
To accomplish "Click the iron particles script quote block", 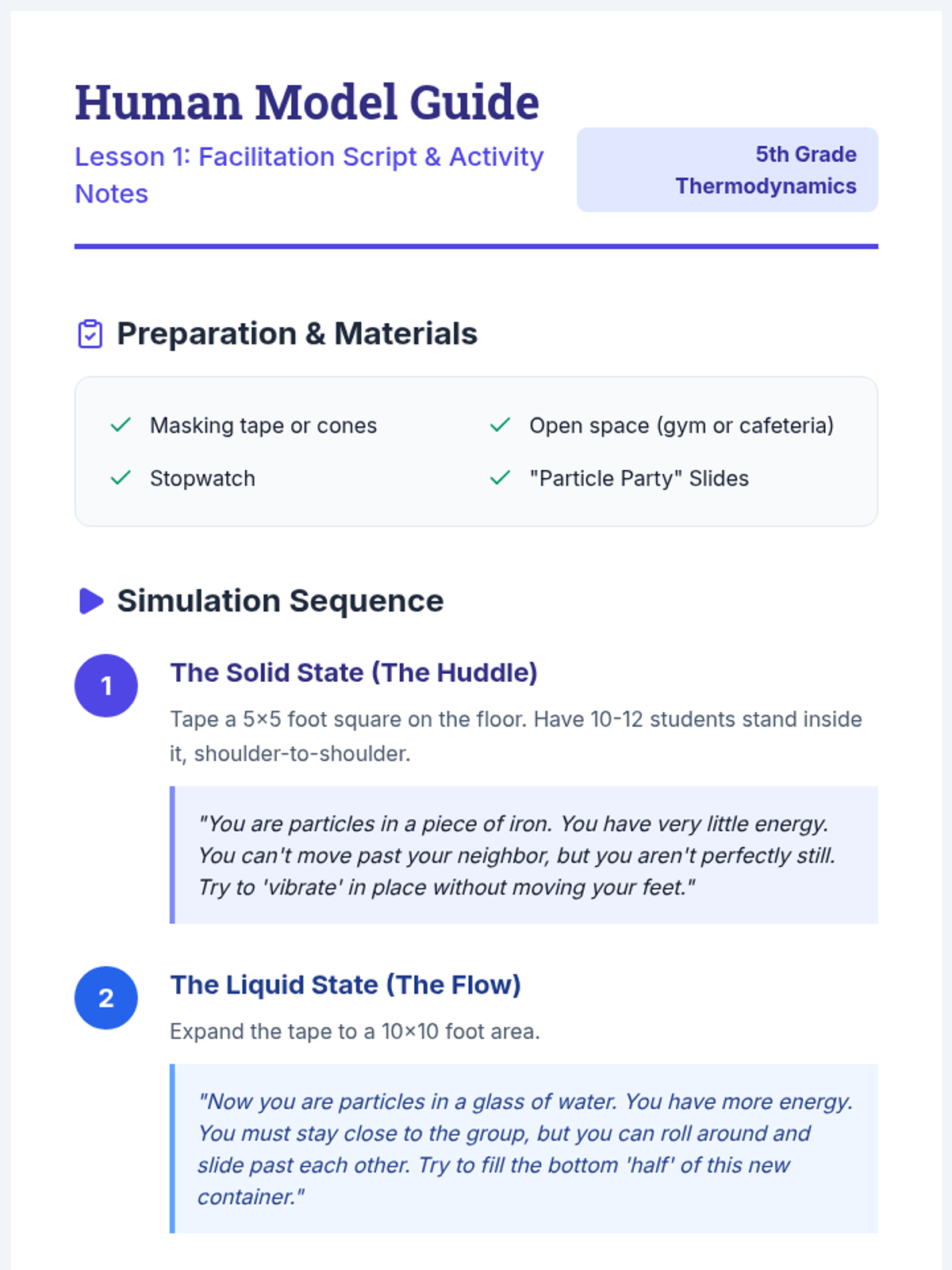I will click(x=524, y=855).
